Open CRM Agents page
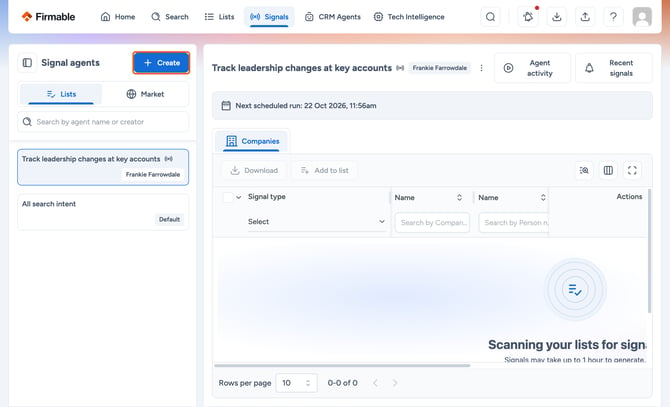Screen dimensions: 670x407 (x=333, y=17)
